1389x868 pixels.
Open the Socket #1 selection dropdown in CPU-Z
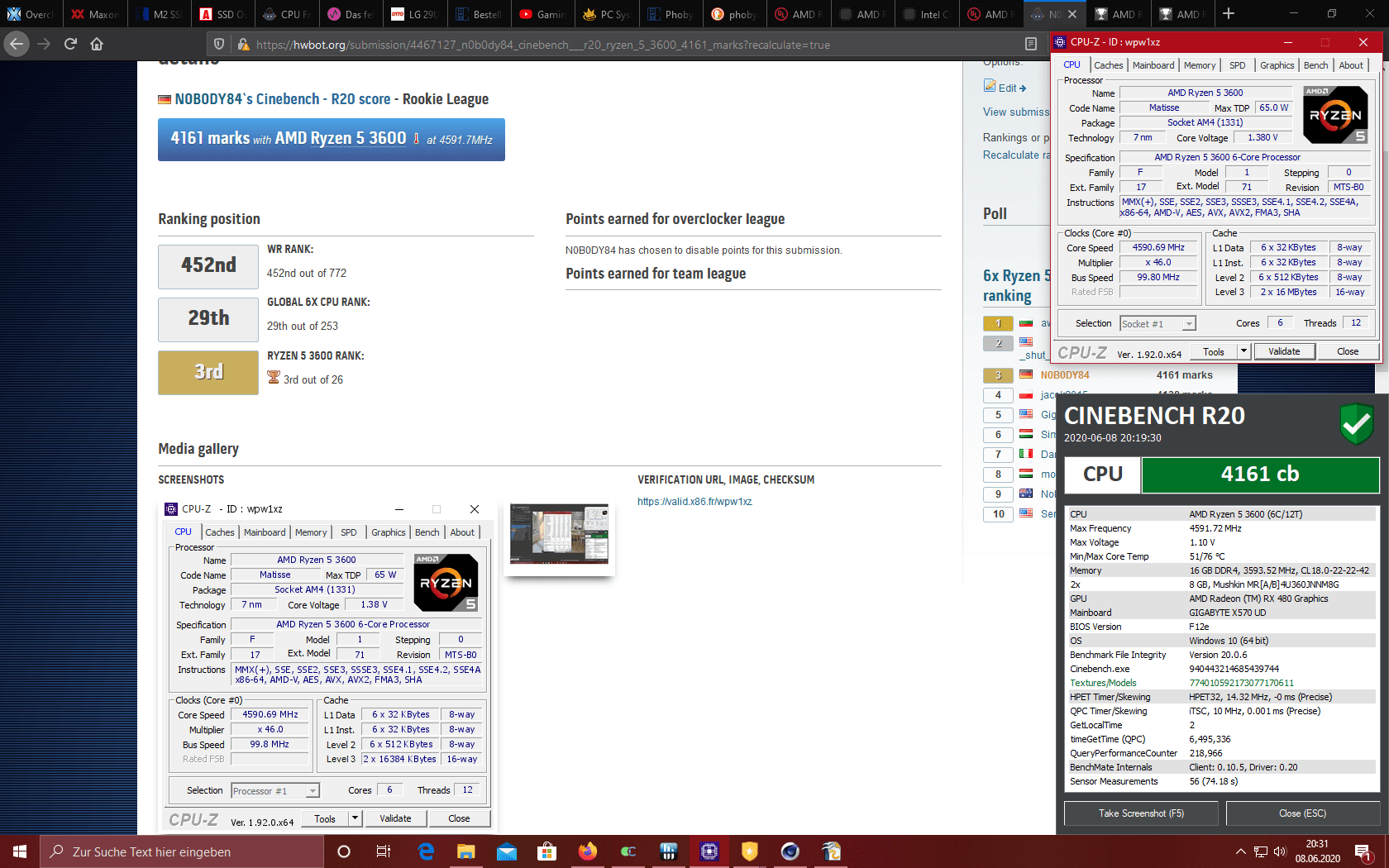[x=1157, y=324]
